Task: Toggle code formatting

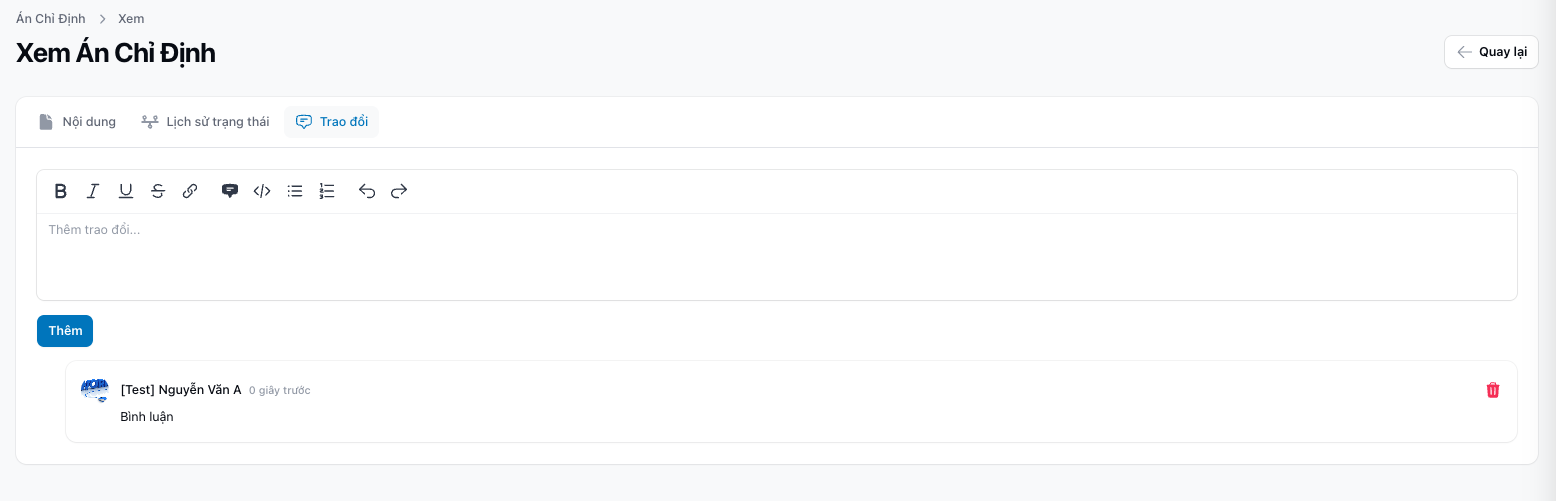Action: pos(262,191)
